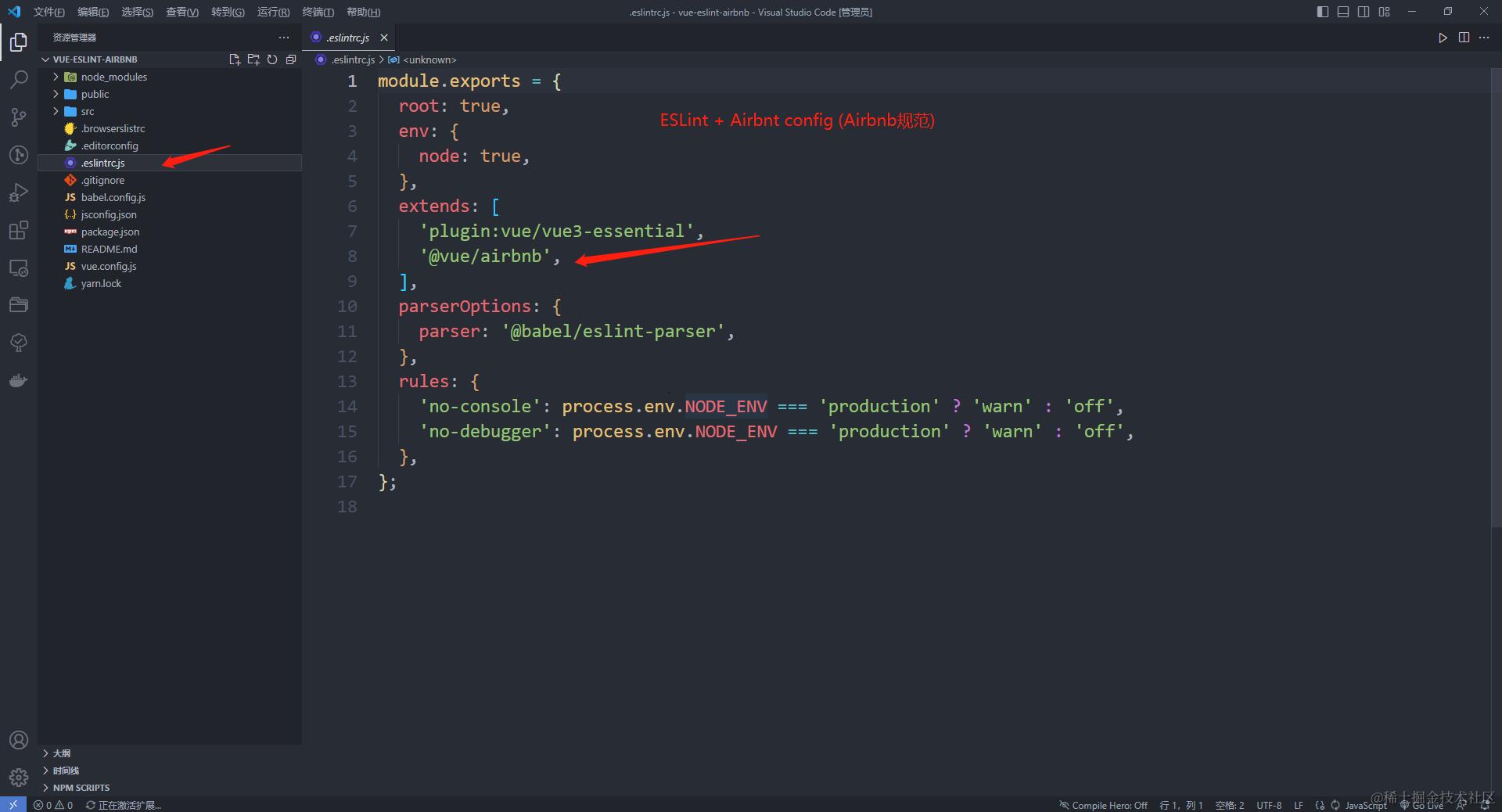Image resolution: width=1502 pixels, height=812 pixels.
Task: Open the 编辑(E) menu
Action: [93, 12]
